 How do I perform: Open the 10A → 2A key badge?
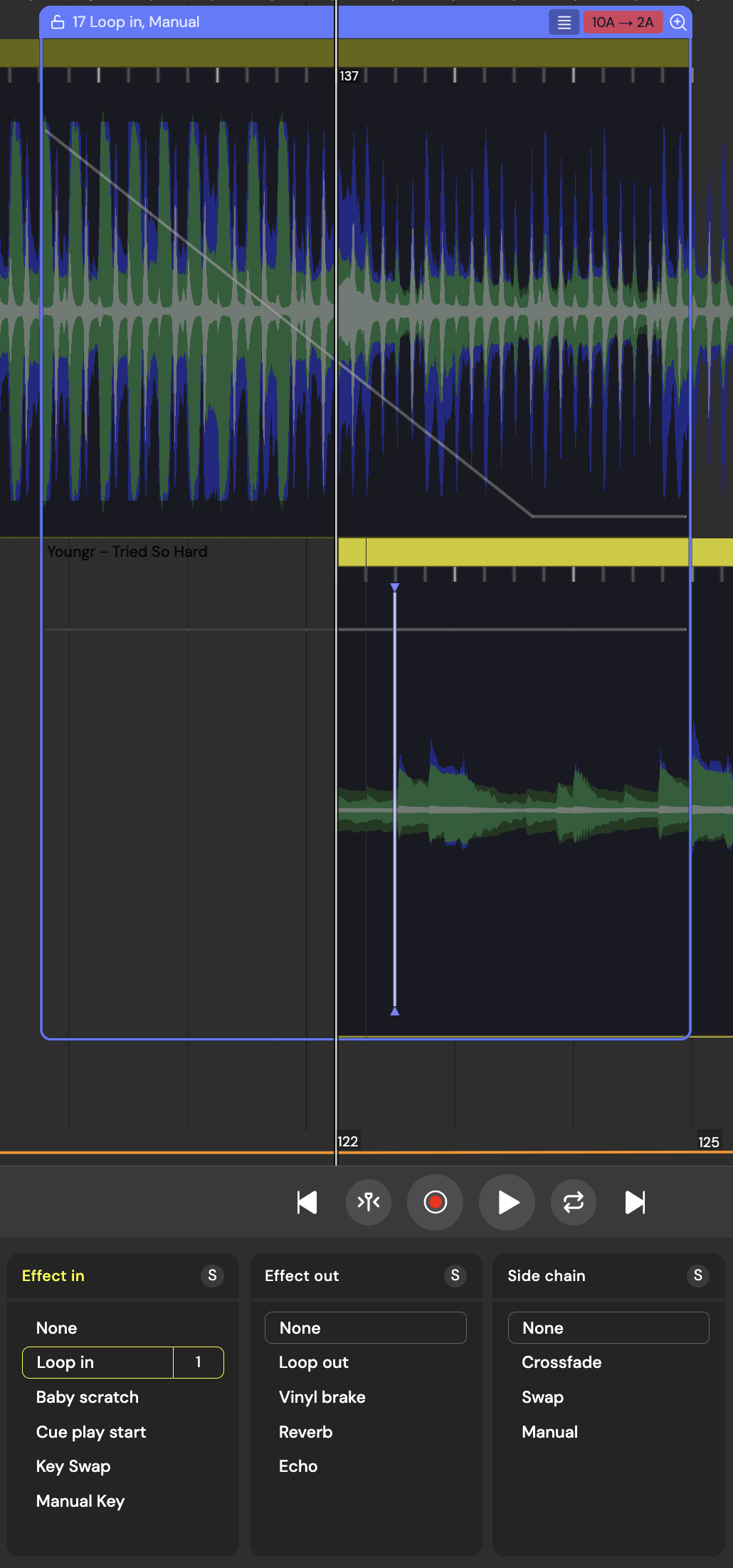click(623, 23)
